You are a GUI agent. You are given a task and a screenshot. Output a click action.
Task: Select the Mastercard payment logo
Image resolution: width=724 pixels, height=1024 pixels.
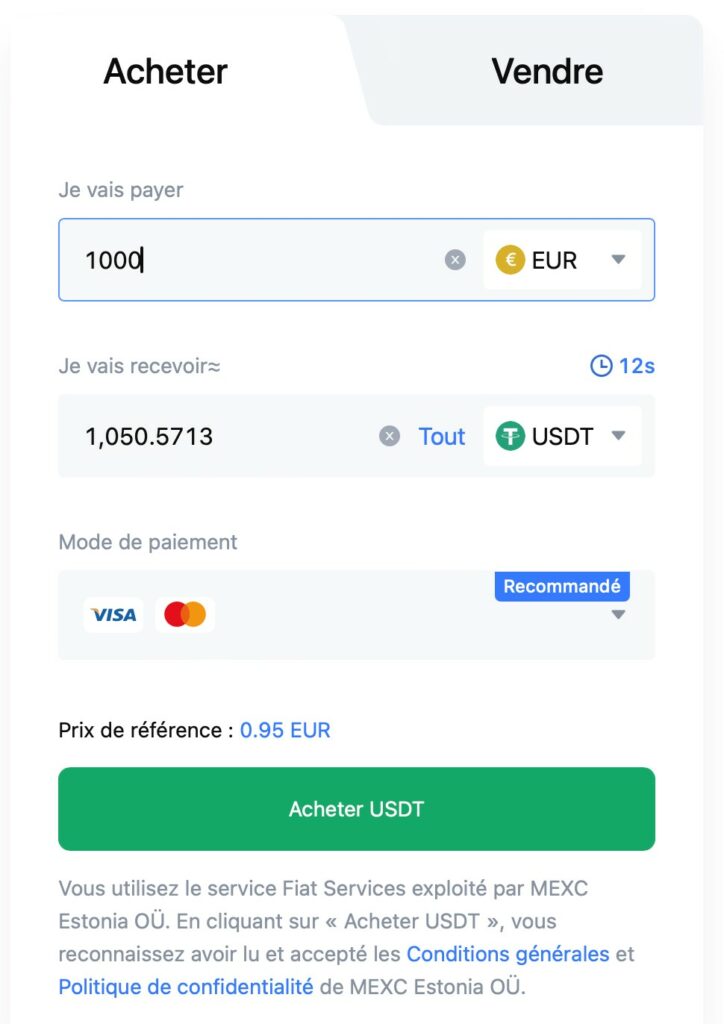pos(187,614)
